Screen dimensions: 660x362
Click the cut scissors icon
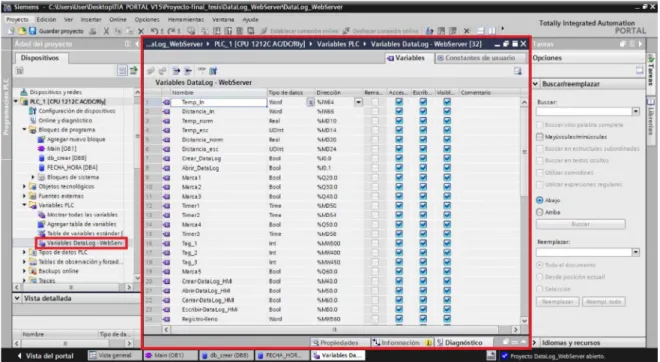[106, 31]
